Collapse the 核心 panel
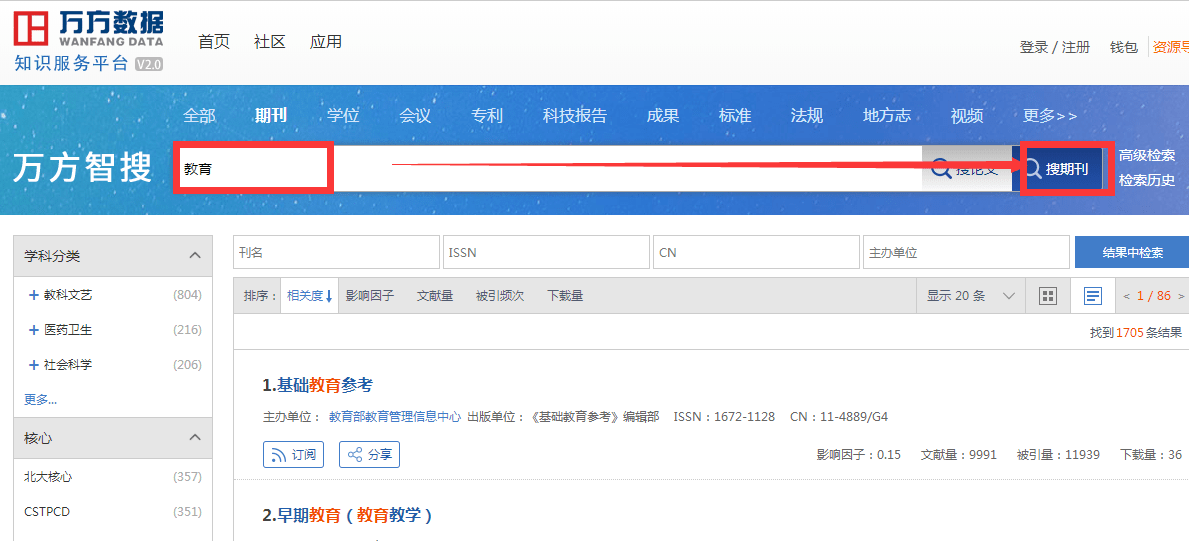The image size is (1189, 541). click(195, 438)
